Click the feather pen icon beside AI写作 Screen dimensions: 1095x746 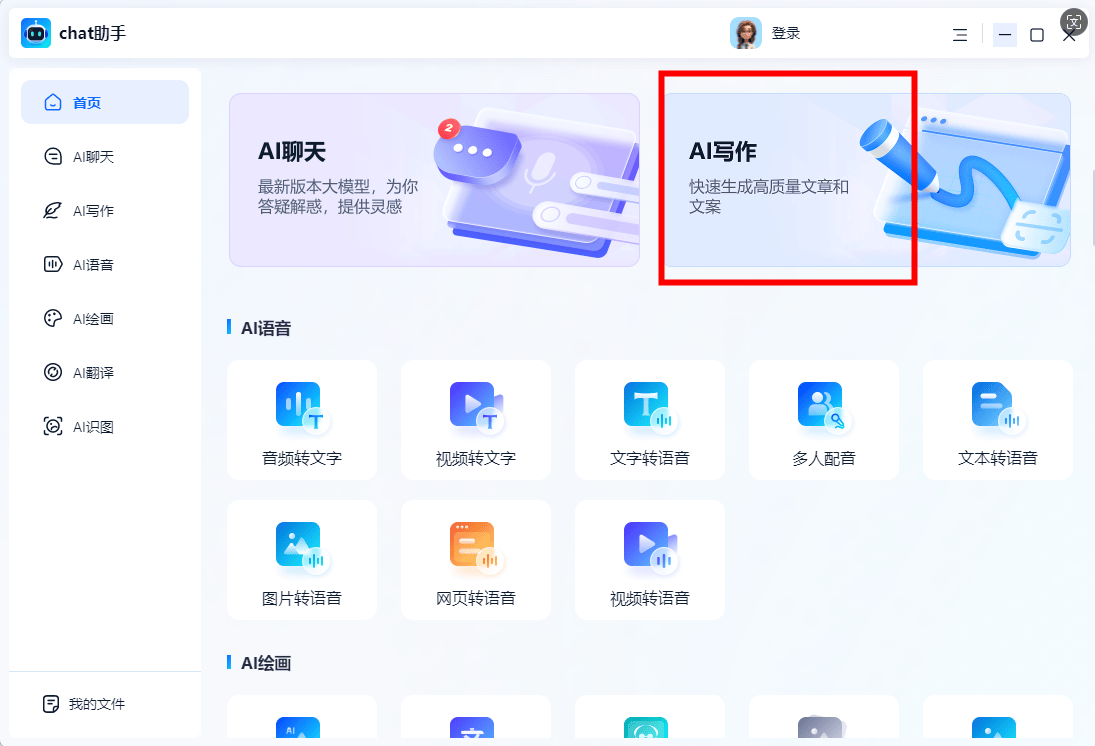click(52, 210)
